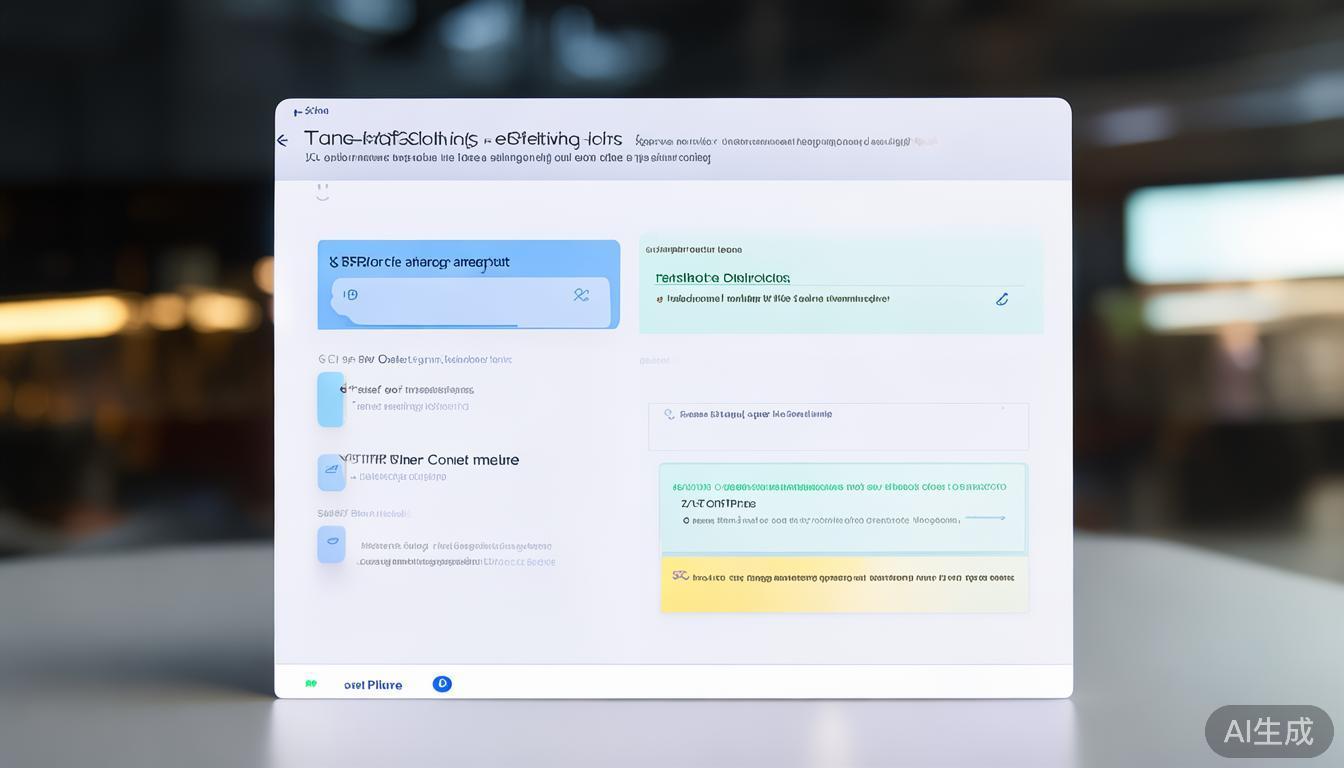Click the back arrow beside the page title
This screenshot has width=1344, height=768.
tap(282, 141)
